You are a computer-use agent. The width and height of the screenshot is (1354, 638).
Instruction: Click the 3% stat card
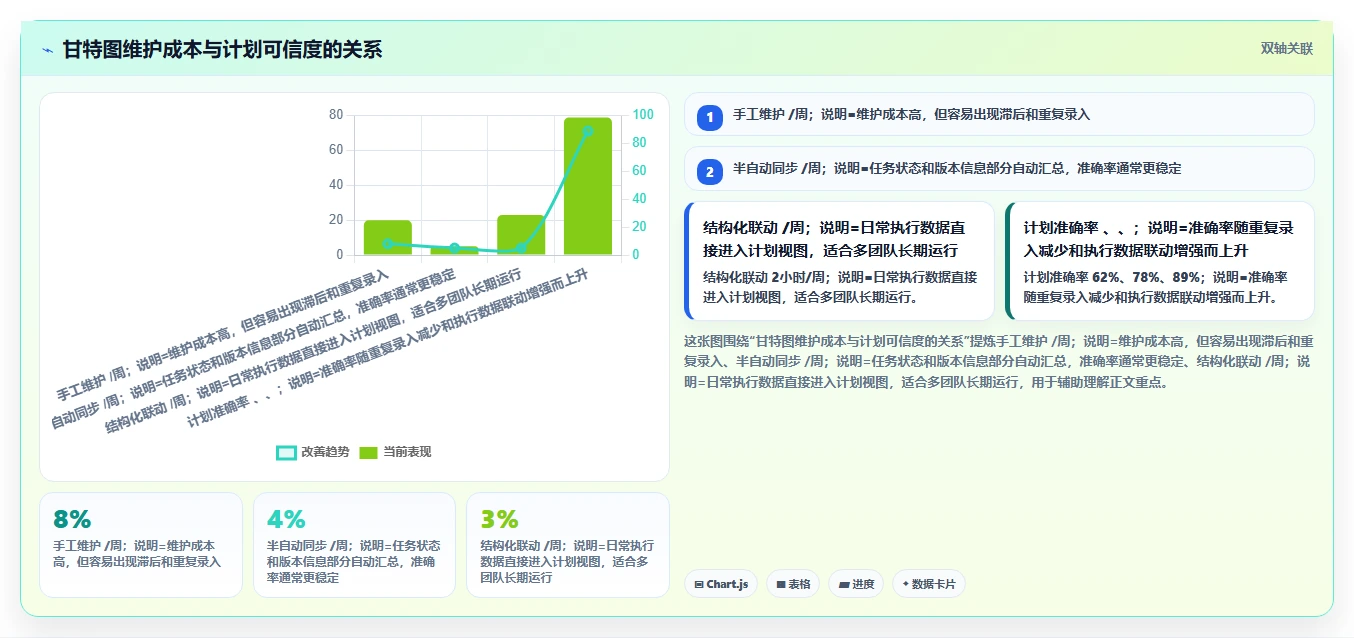567,545
